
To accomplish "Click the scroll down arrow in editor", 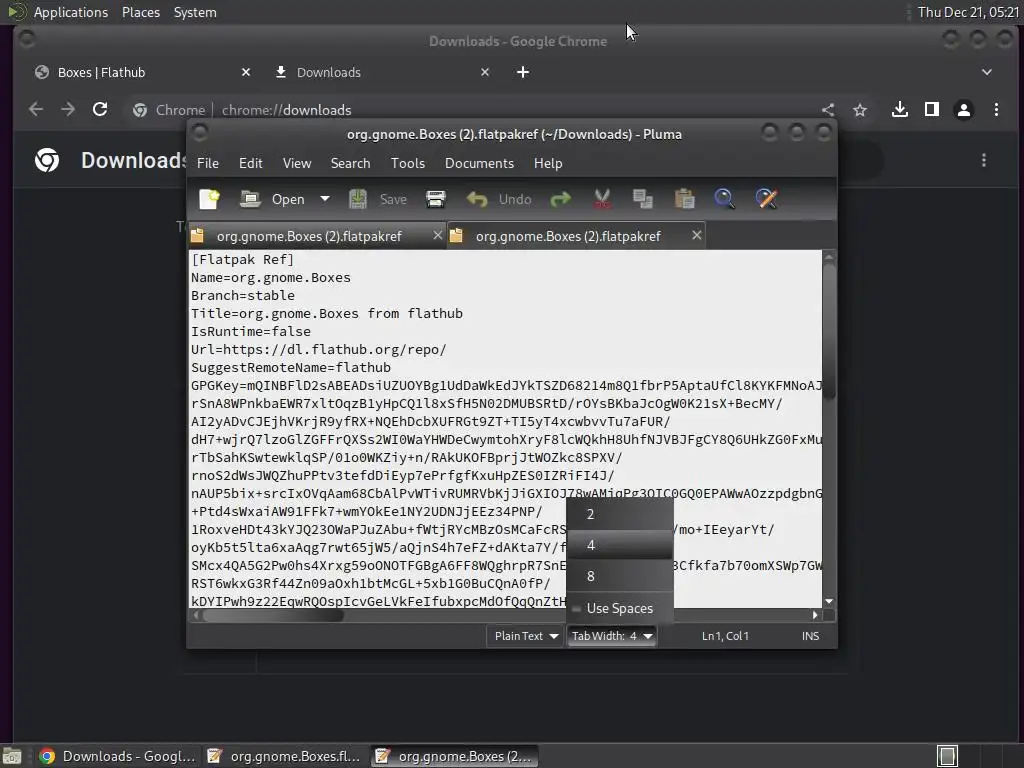I will [x=829, y=601].
